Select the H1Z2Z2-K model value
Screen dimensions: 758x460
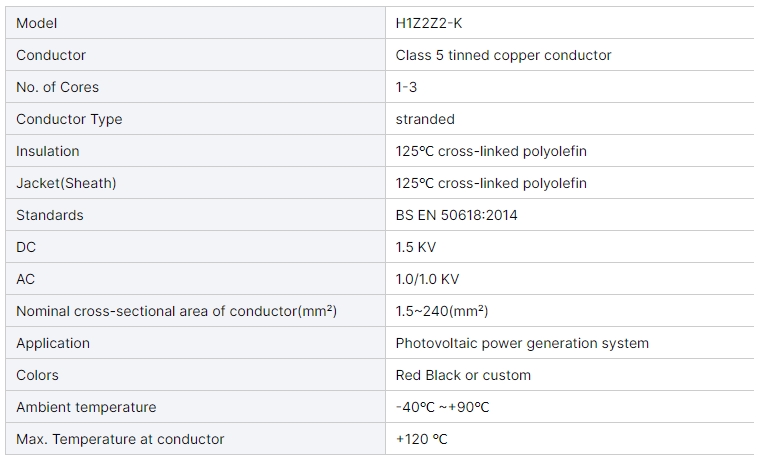428,23
